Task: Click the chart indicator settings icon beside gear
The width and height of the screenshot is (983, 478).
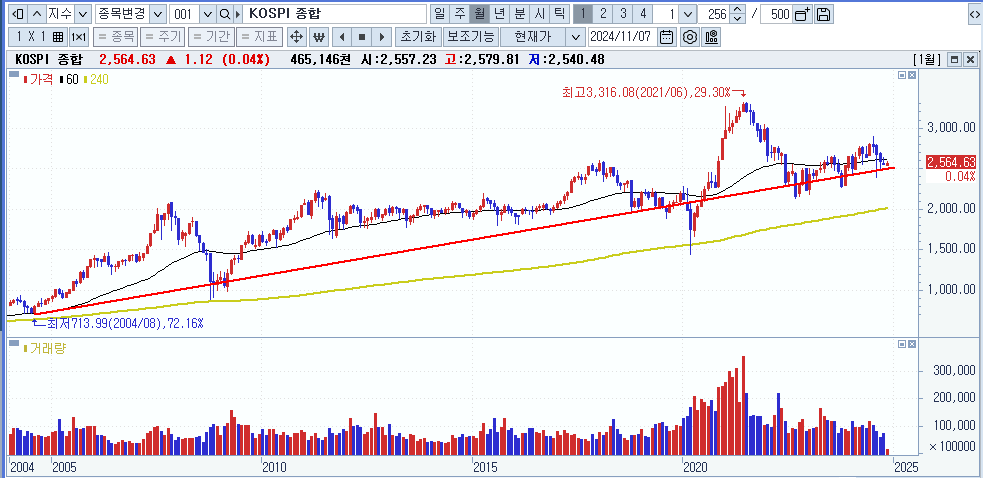Action: click(x=711, y=37)
